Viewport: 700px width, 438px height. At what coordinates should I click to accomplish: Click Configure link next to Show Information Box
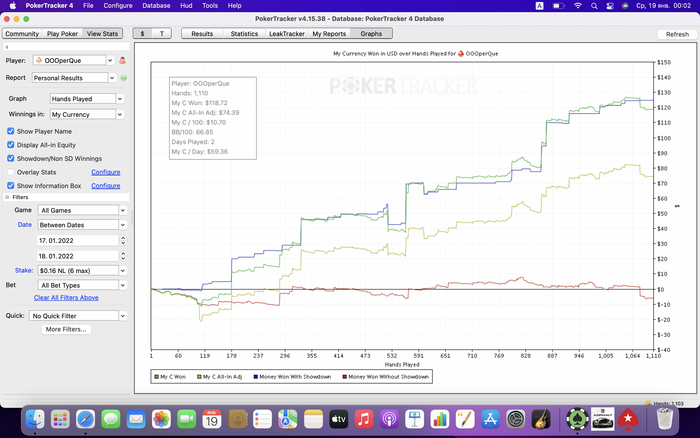[x=106, y=185]
